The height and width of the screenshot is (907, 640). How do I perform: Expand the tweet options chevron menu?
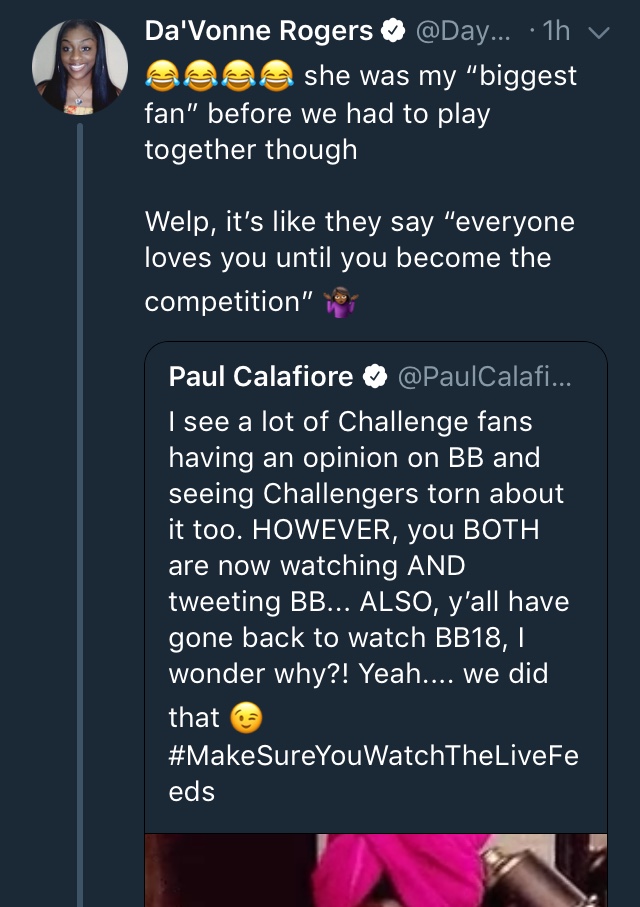click(599, 33)
